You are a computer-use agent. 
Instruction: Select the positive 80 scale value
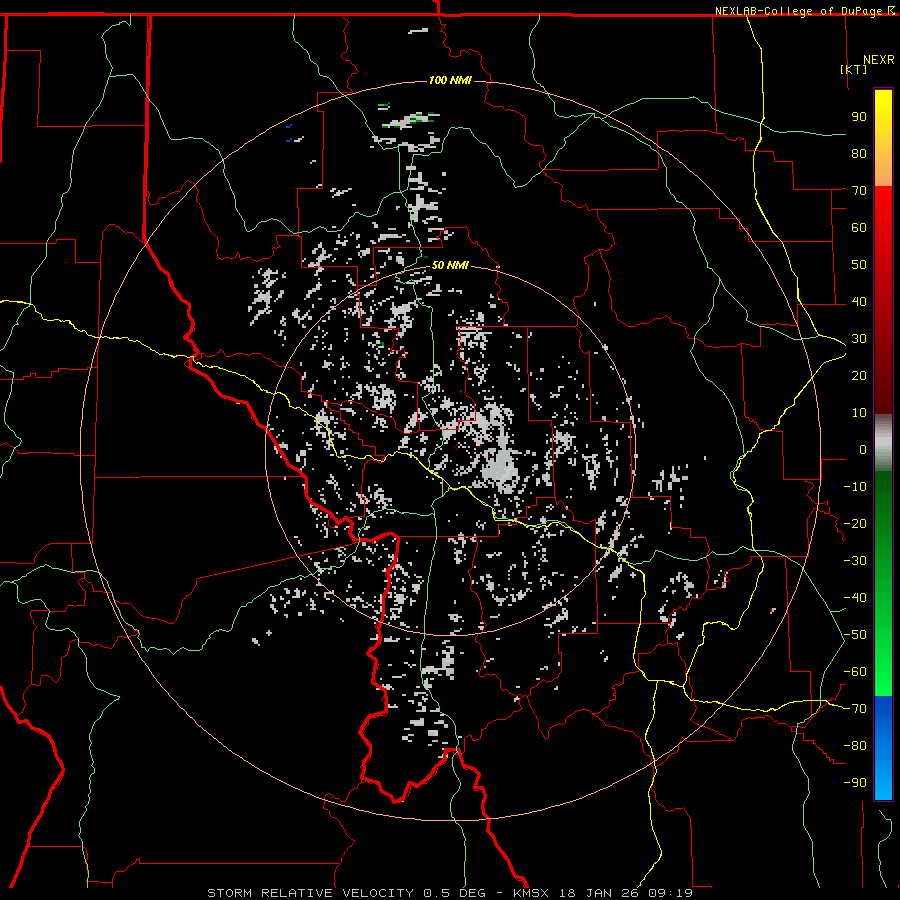[x=859, y=153]
